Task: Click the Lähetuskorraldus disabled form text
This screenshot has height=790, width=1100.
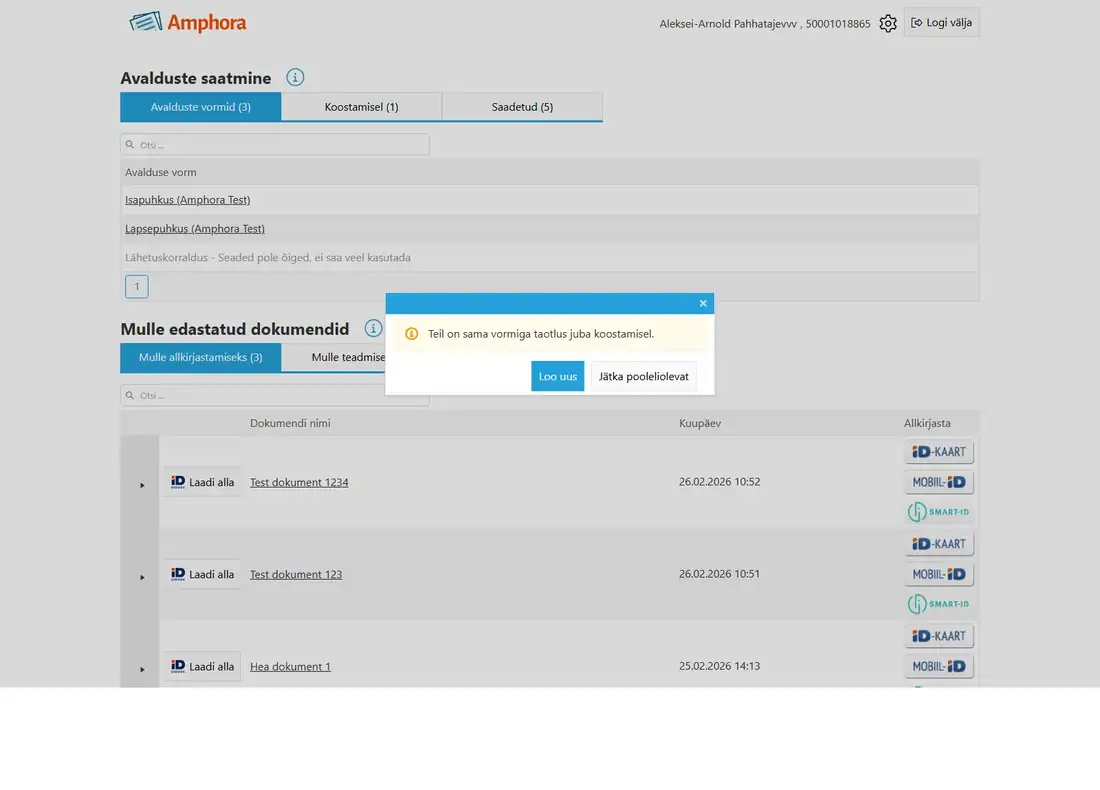Action: coord(268,257)
